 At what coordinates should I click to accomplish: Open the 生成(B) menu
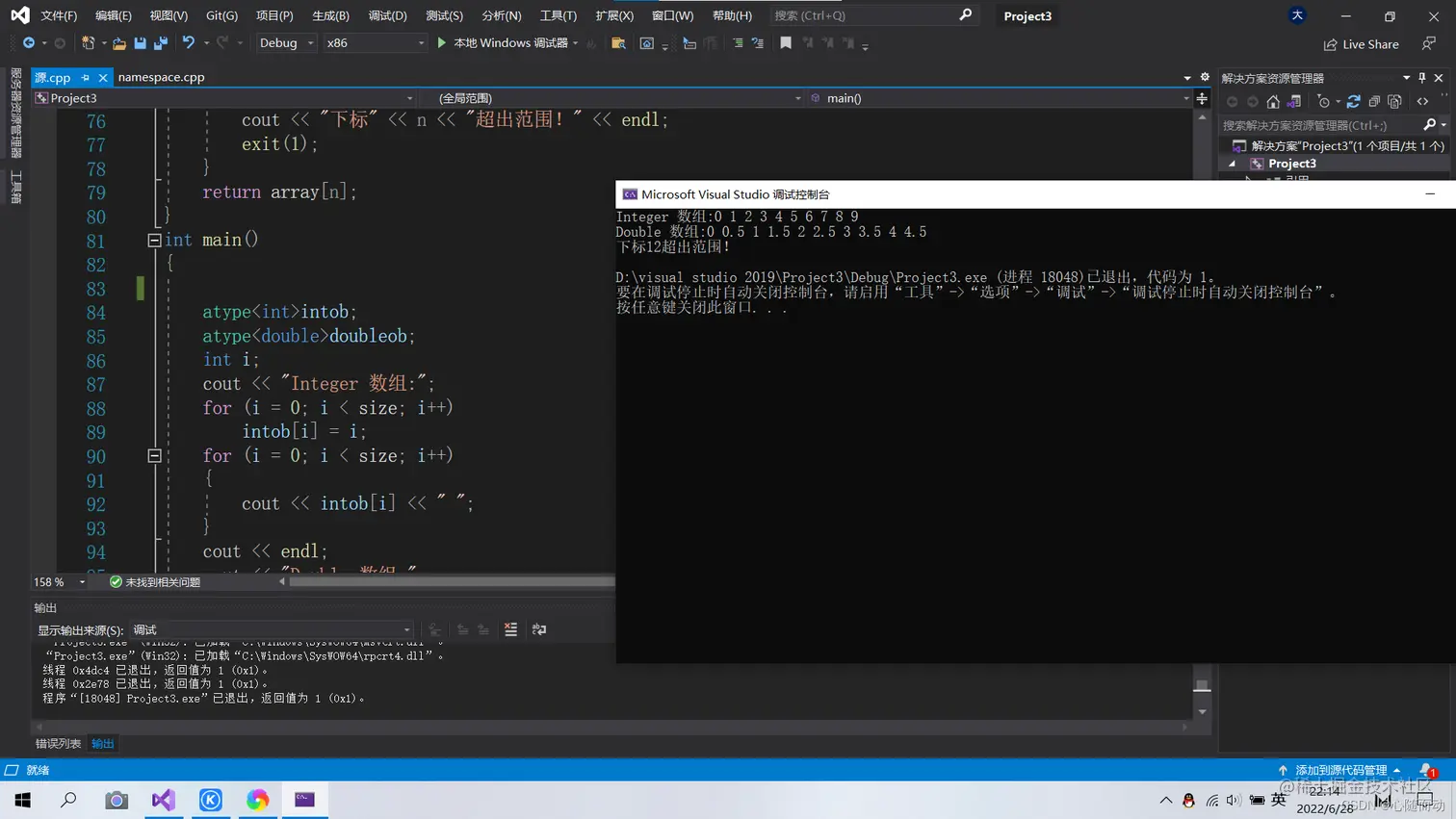330,15
